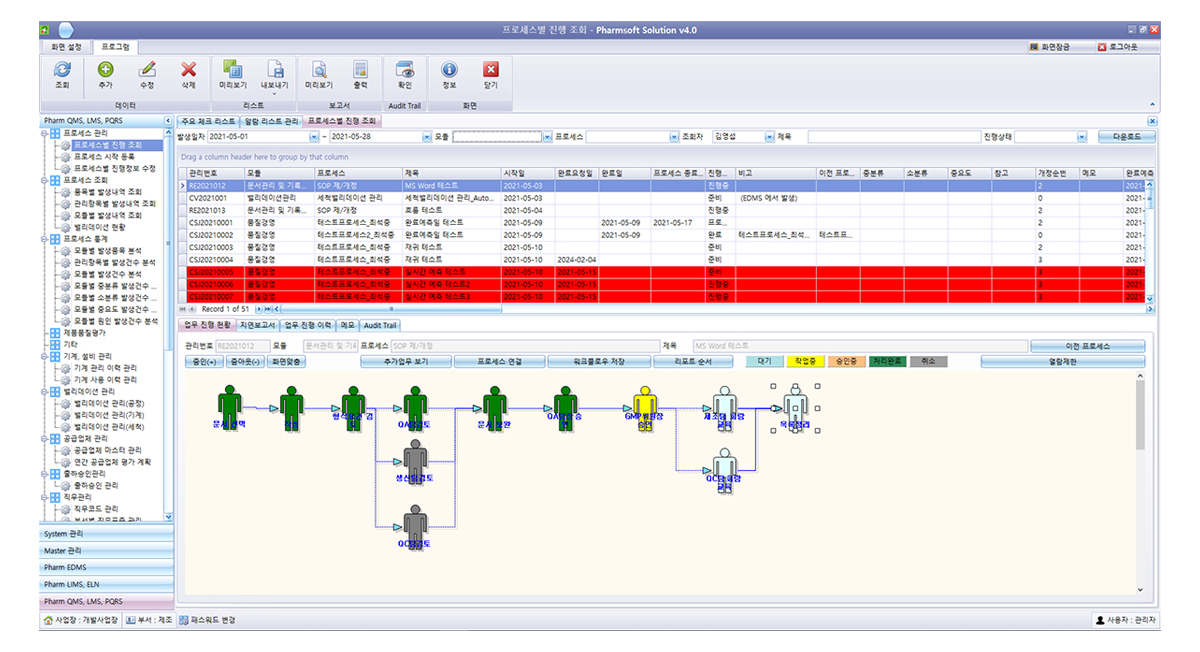Select the yellow GMP위원장 승인 workflow node
This screenshot has width=1200, height=652.
pos(645,407)
